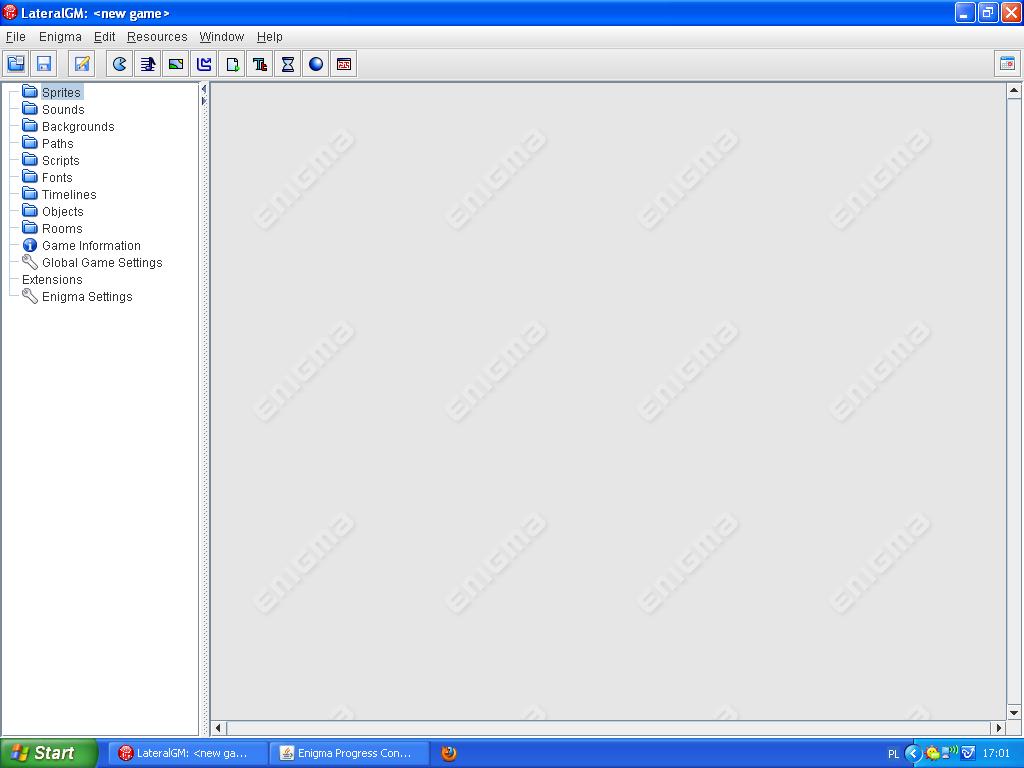Click the Create Room maze icon
The width and height of the screenshot is (1024, 768).
coord(344,64)
